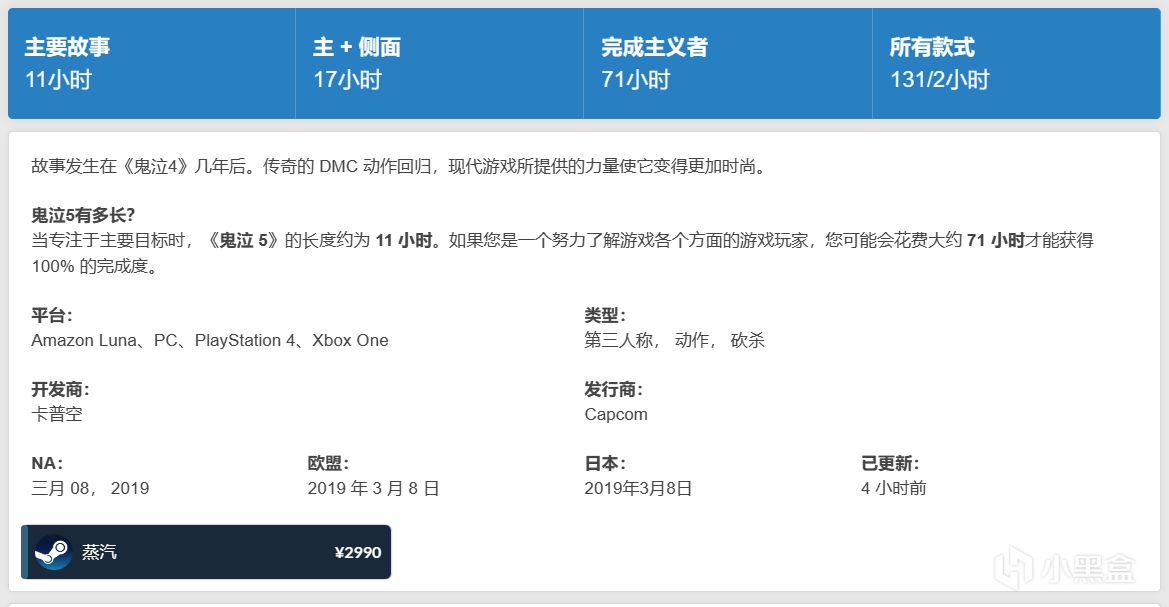Click the Steam logo icon
This screenshot has height=607, width=1169.
(x=53, y=553)
